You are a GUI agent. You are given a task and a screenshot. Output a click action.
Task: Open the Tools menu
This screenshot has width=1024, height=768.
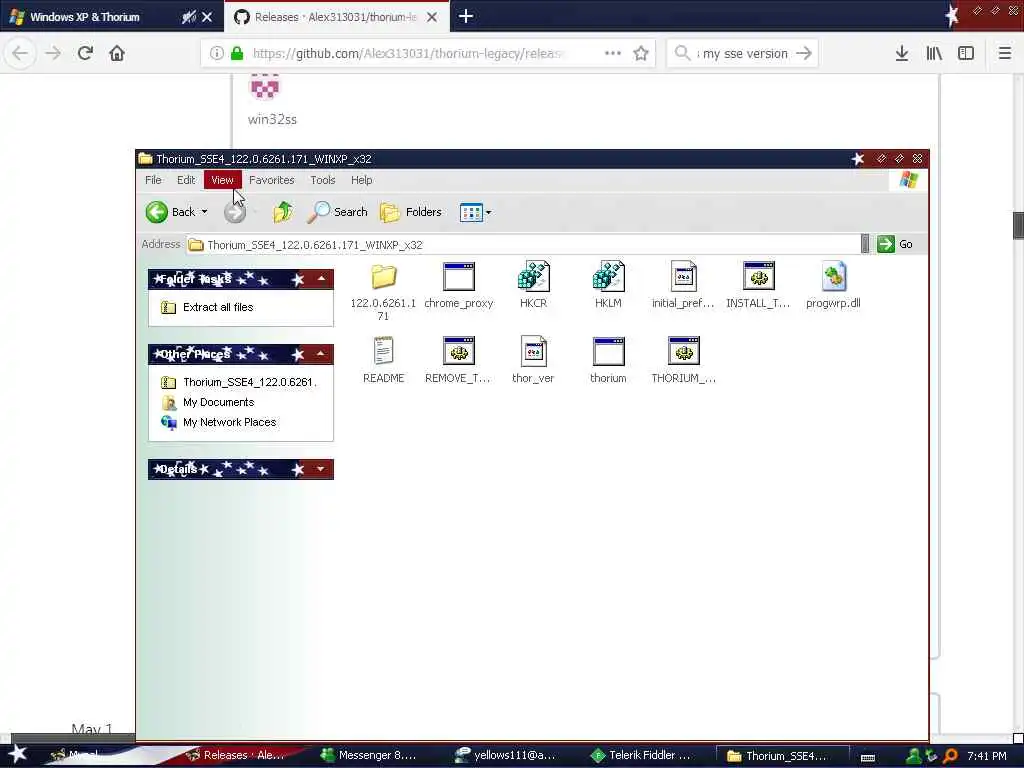coord(323,180)
